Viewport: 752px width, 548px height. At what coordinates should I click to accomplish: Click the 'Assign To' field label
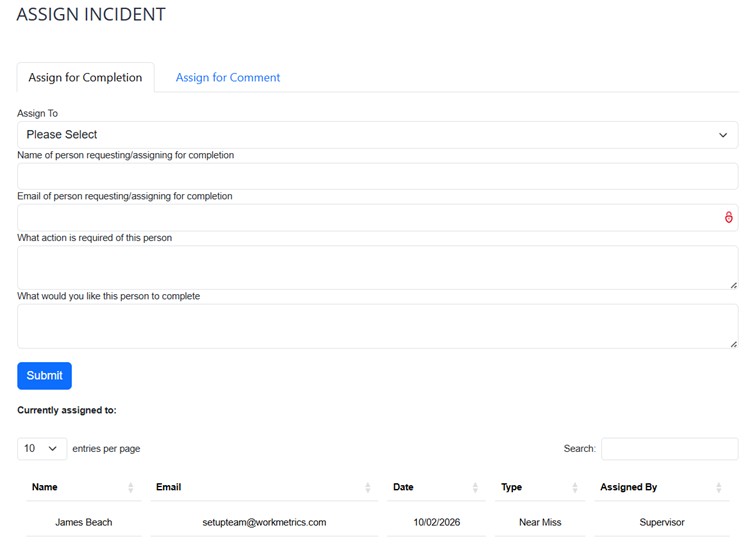coord(37,114)
